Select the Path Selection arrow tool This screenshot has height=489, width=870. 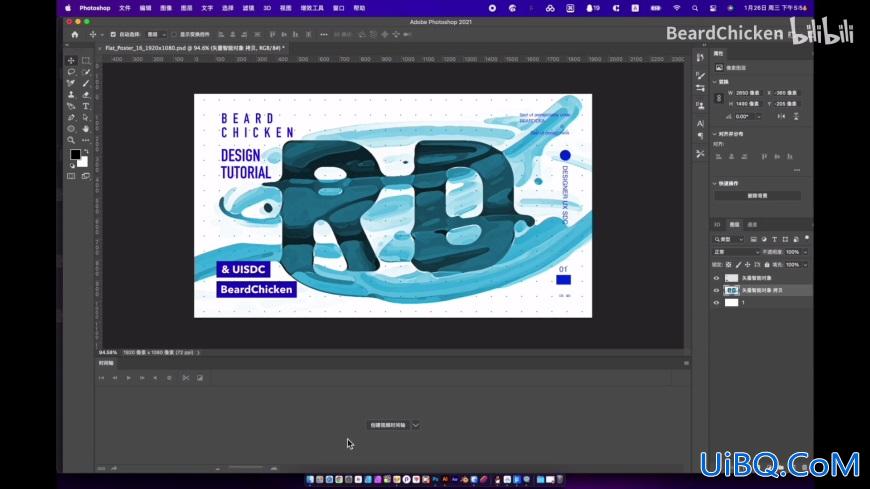point(85,118)
